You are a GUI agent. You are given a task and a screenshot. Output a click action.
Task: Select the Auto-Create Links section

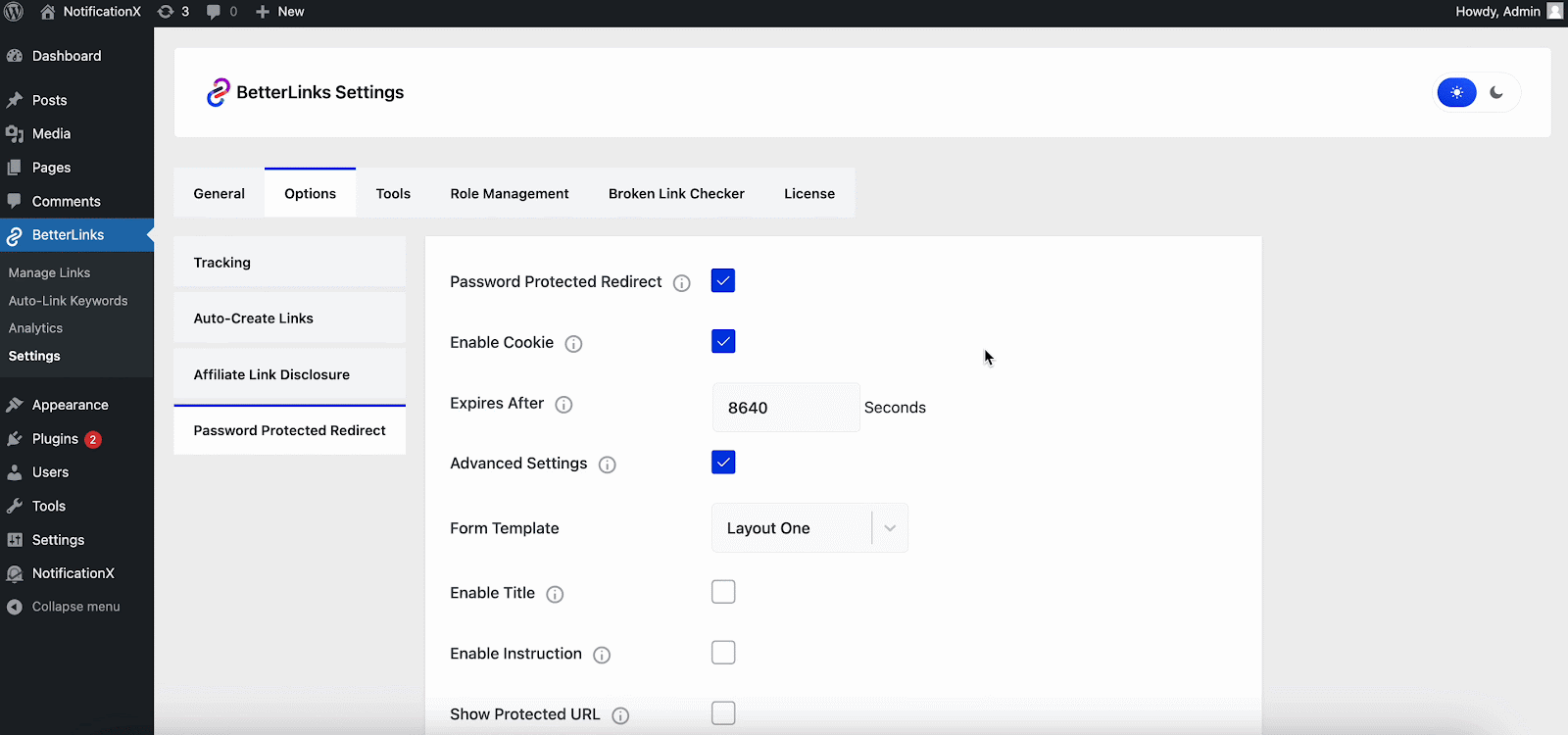click(x=290, y=318)
